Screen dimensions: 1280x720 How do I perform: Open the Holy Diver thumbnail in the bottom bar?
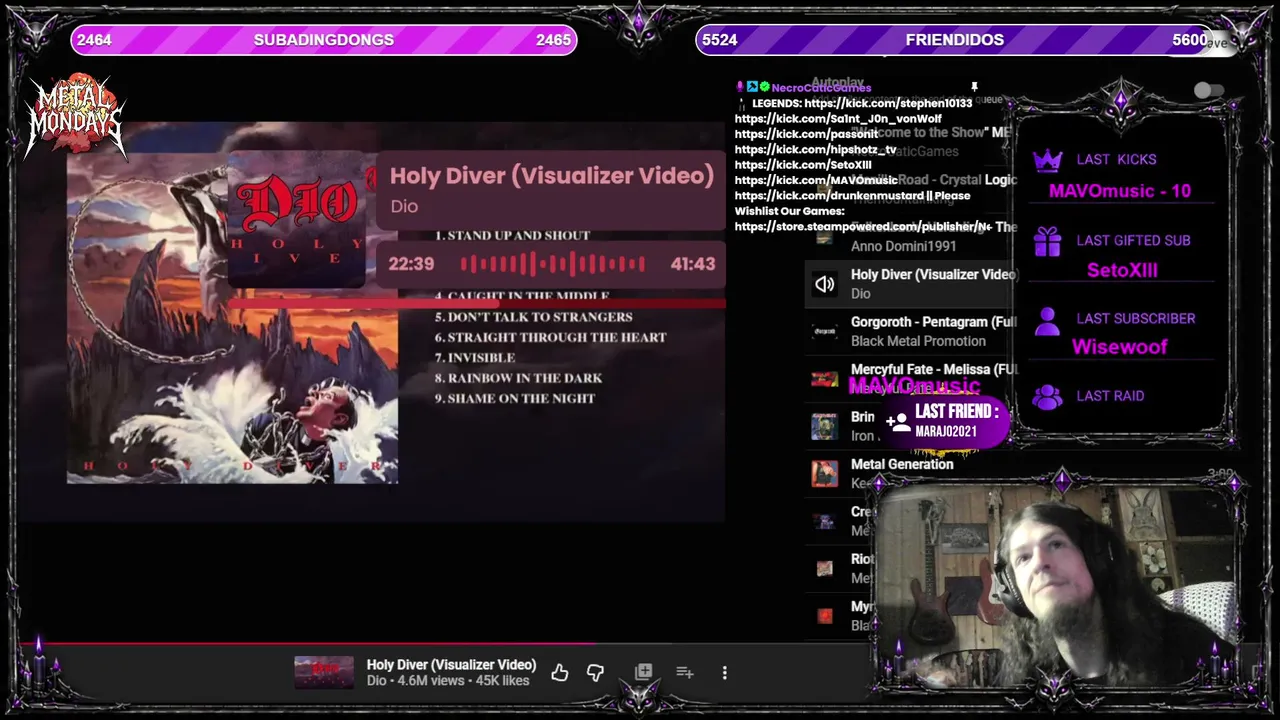coord(323,673)
